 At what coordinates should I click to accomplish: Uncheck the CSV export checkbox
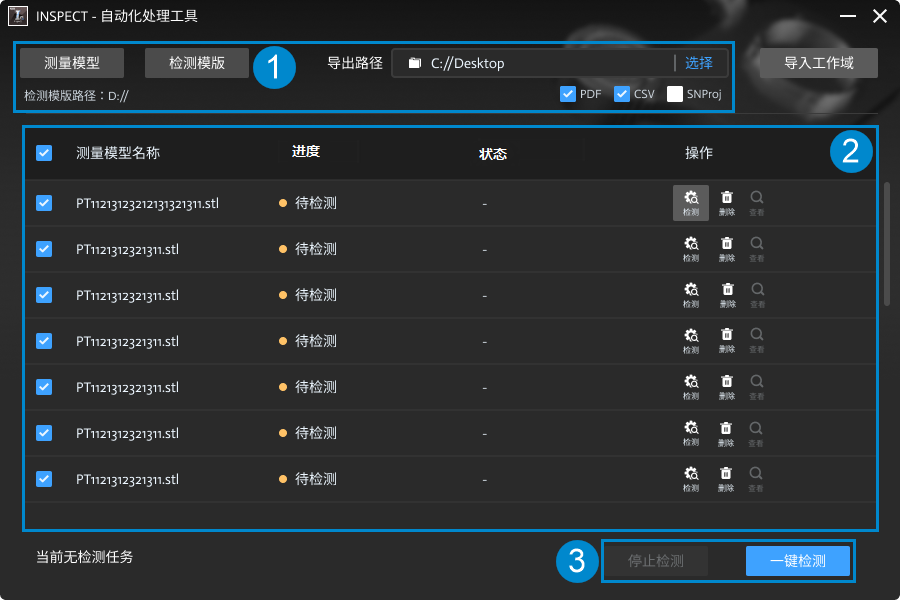click(x=622, y=94)
